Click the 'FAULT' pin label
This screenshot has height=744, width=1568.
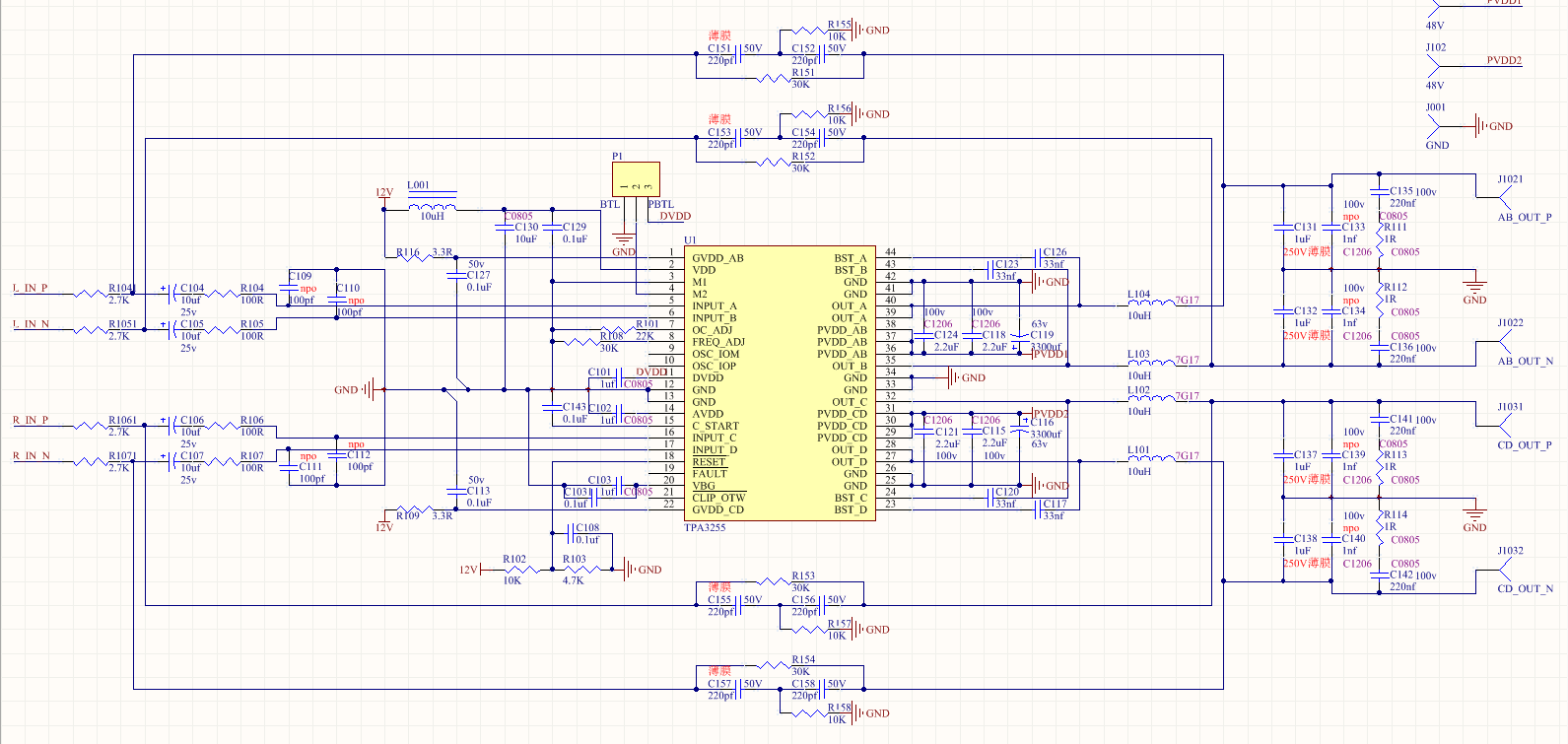coord(710,474)
